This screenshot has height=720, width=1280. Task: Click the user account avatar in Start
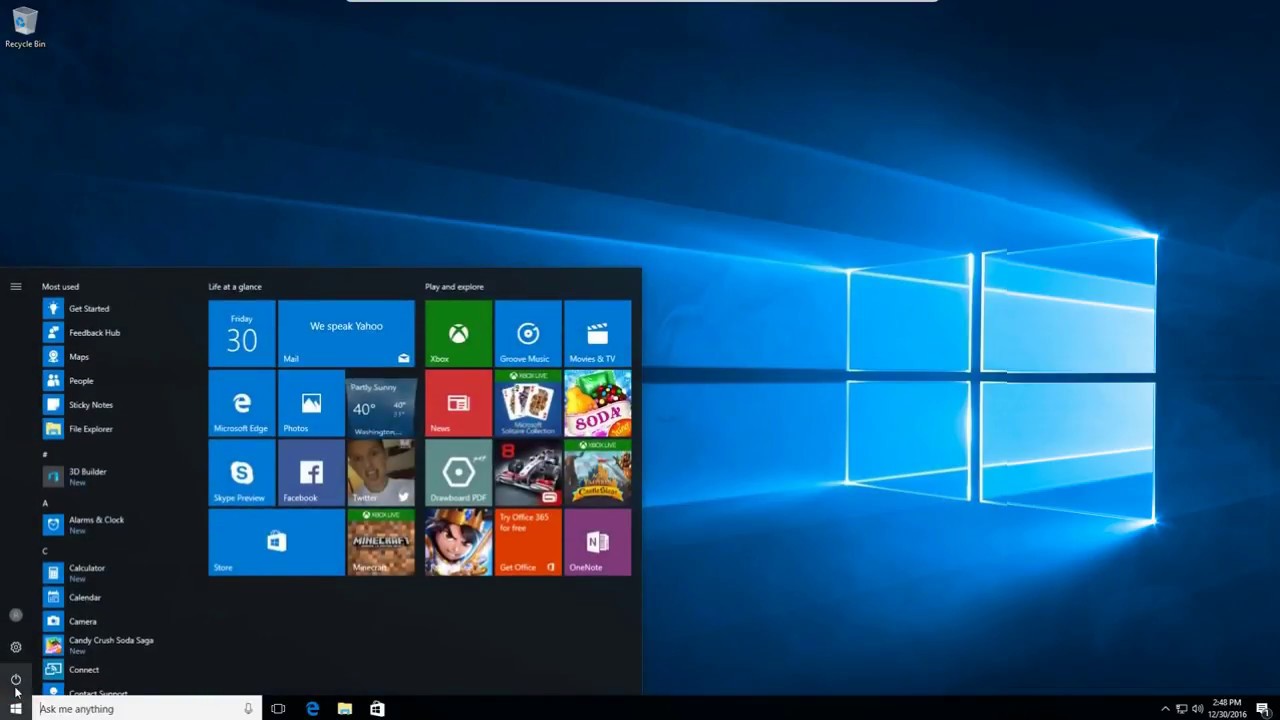tap(16, 615)
